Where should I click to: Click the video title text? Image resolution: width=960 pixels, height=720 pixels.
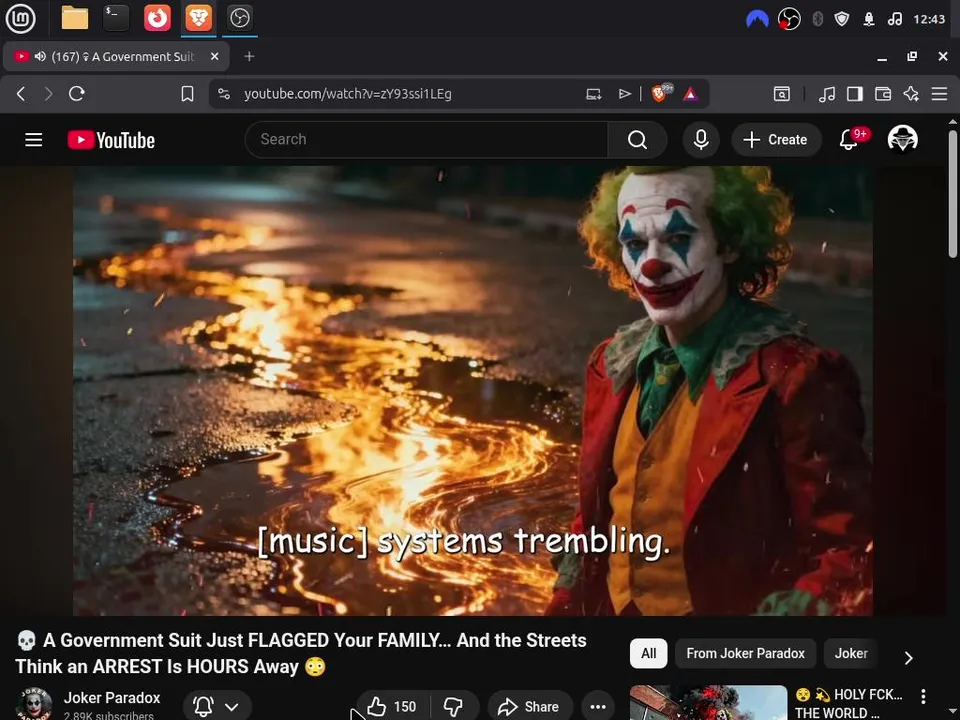click(x=301, y=653)
